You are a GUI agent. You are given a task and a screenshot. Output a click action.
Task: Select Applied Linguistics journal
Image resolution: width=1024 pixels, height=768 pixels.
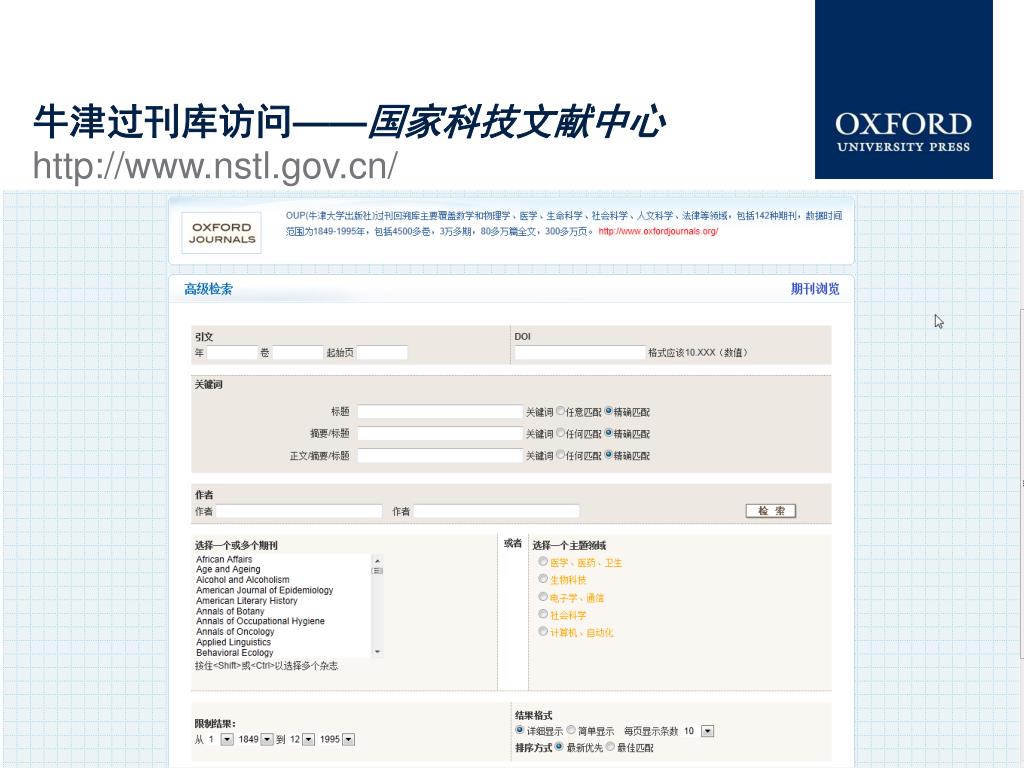233,642
